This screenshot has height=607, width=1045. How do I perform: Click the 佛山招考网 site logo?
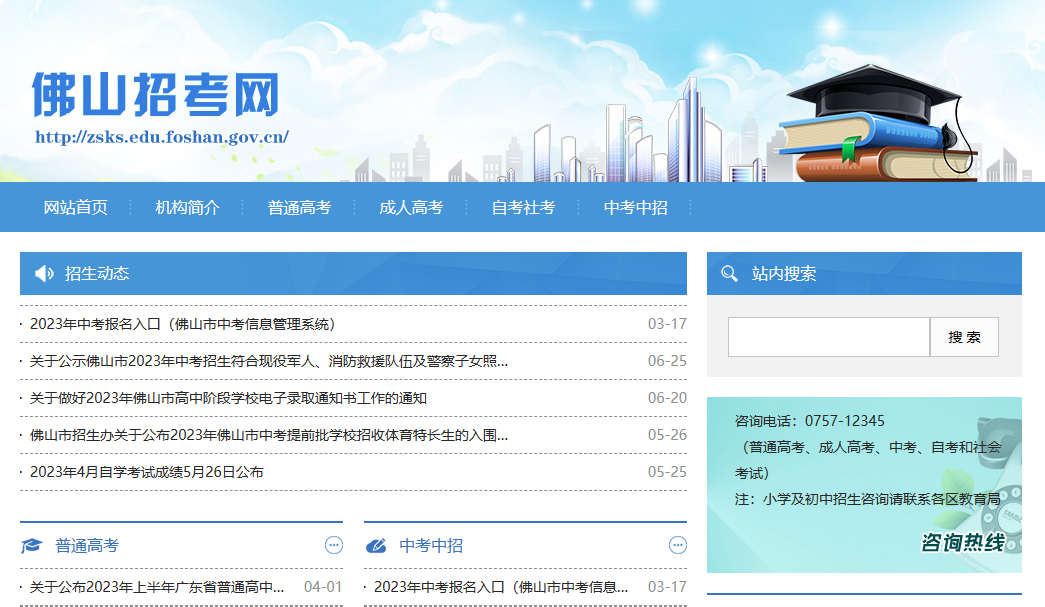pos(155,95)
